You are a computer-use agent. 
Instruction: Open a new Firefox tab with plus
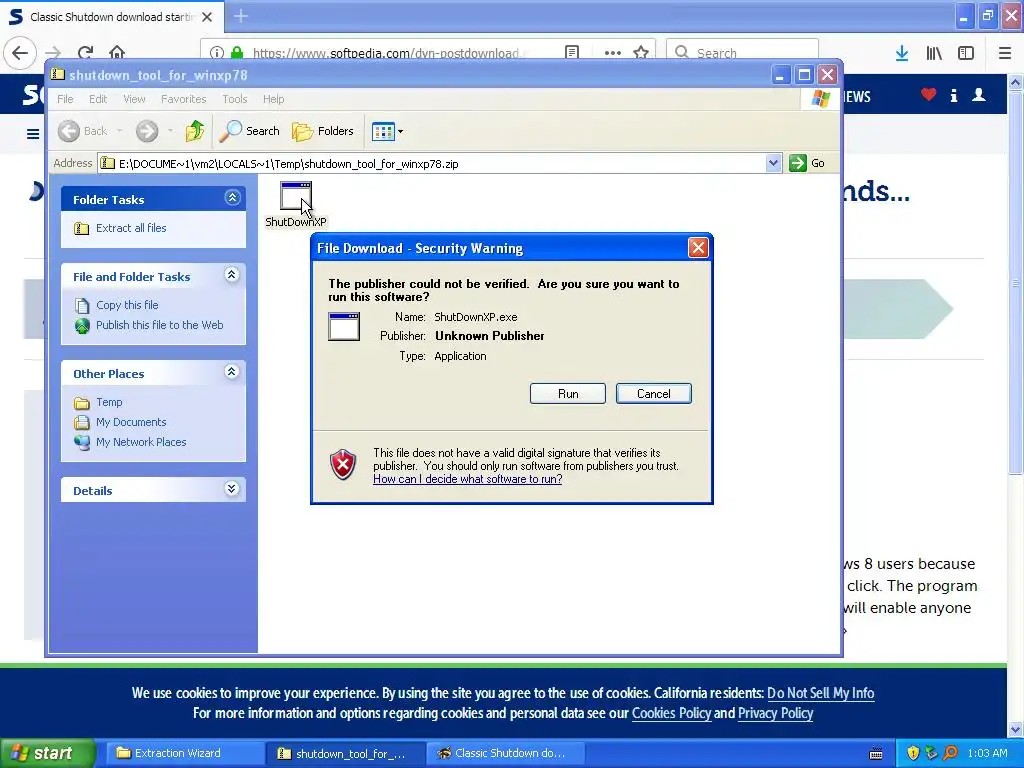pyautogui.click(x=240, y=16)
